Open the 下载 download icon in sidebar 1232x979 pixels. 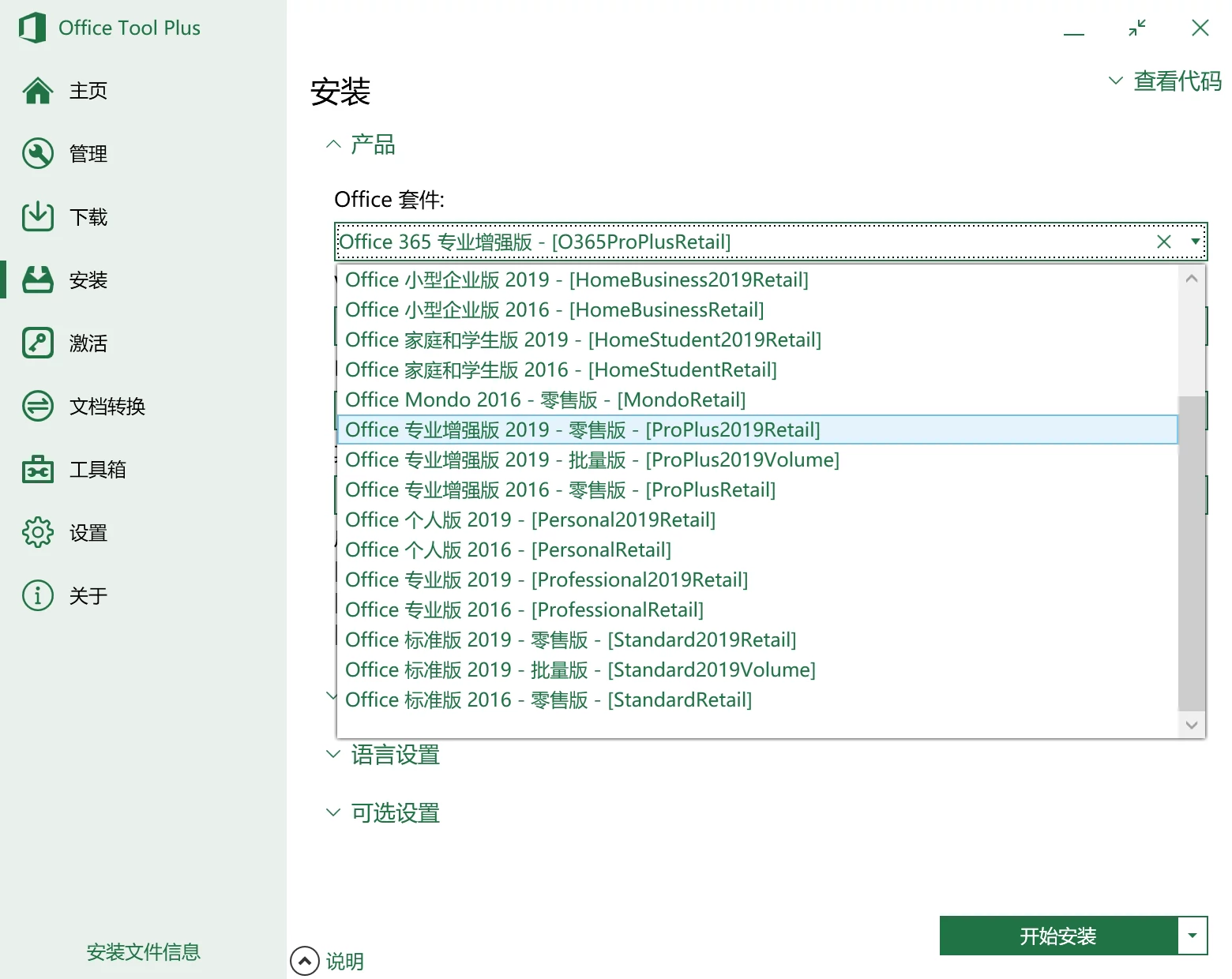click(38, 216)
